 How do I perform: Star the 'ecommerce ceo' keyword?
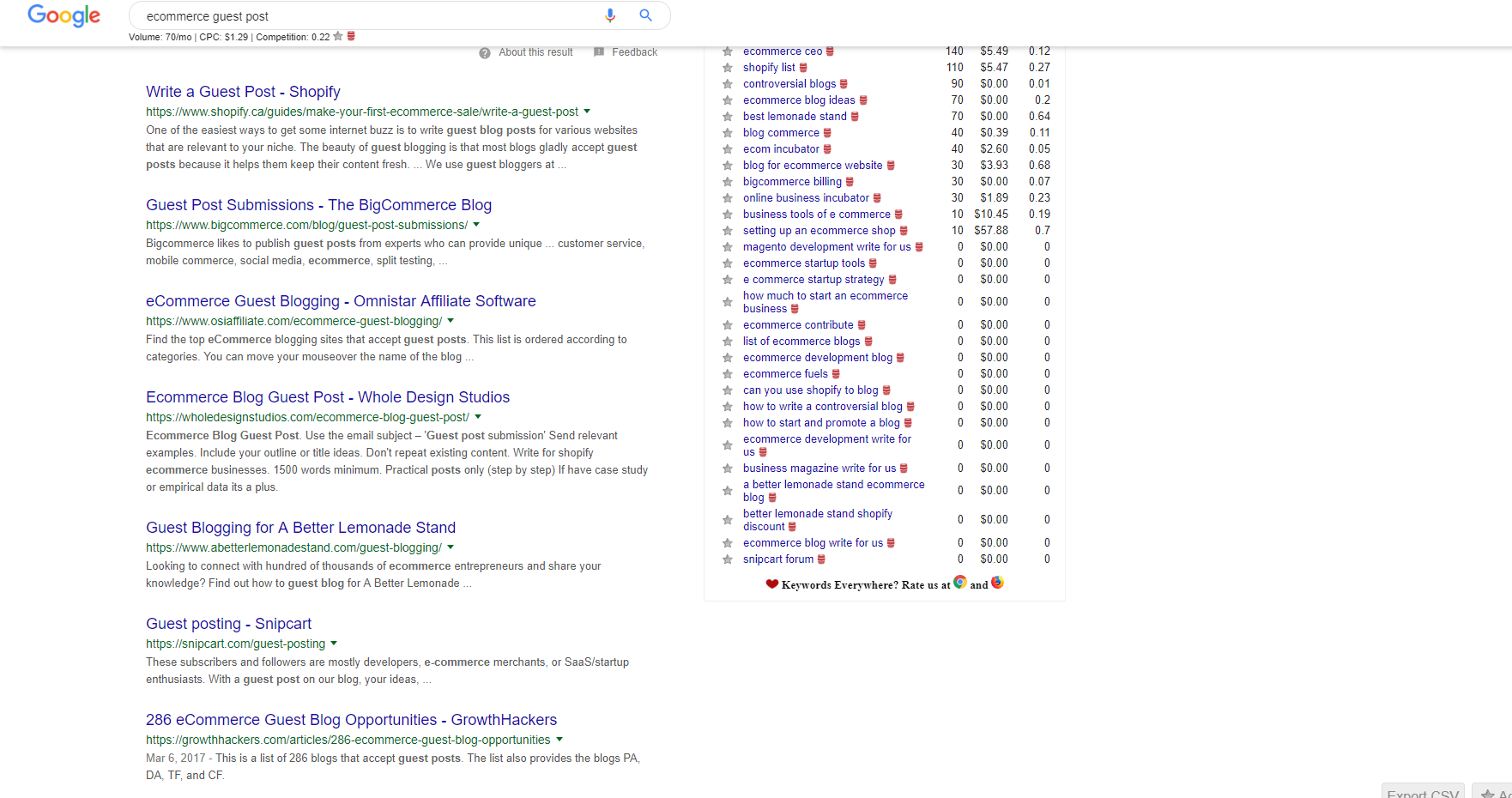[x=728, y=51]
